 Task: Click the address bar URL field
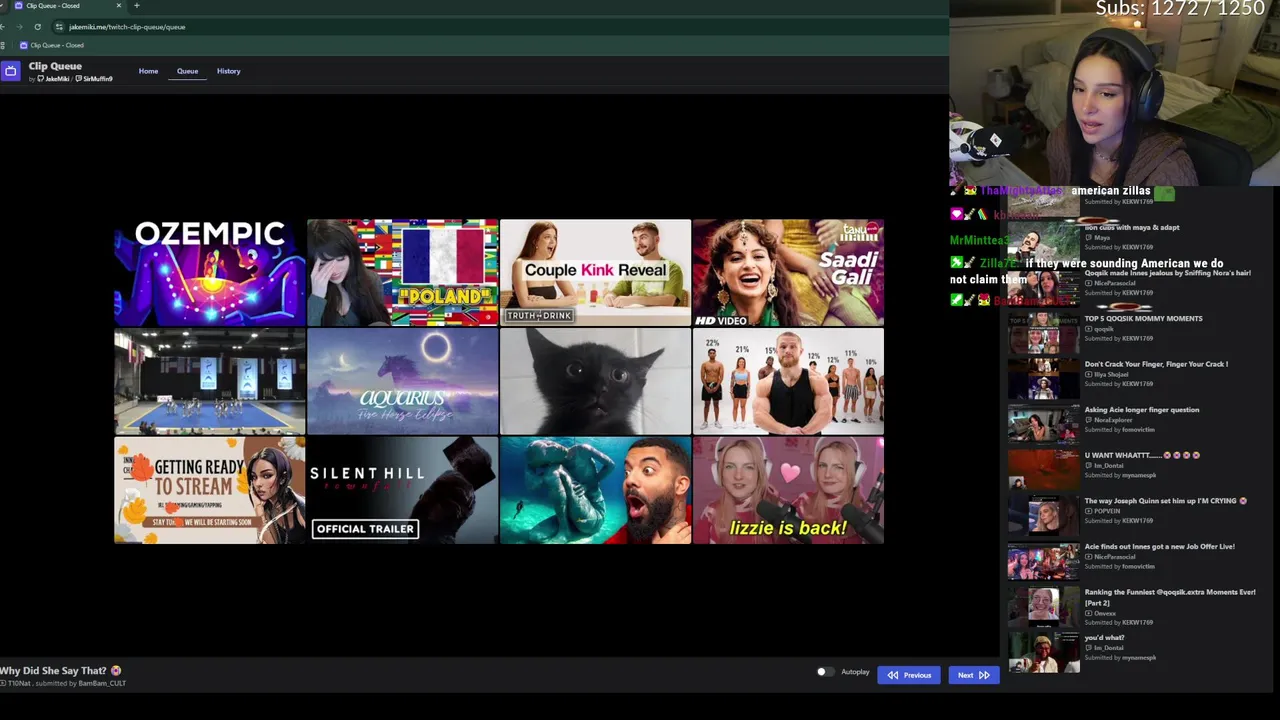point(500,27)
